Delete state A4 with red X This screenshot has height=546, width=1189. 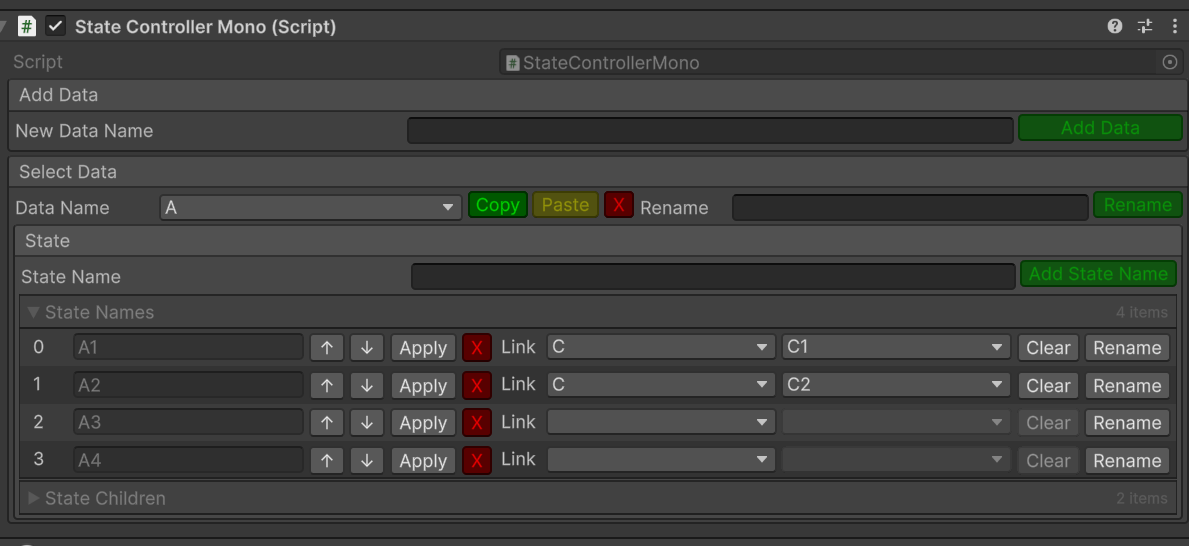point(477,460)
